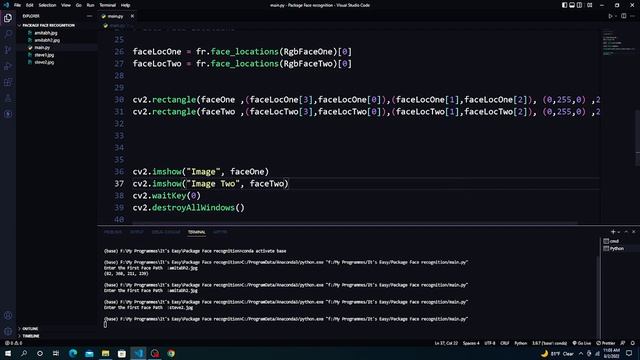The width and height of the screenshot is (640, 360).
Task: Open run options dropdown beside play icon
Action: point(616,16)
